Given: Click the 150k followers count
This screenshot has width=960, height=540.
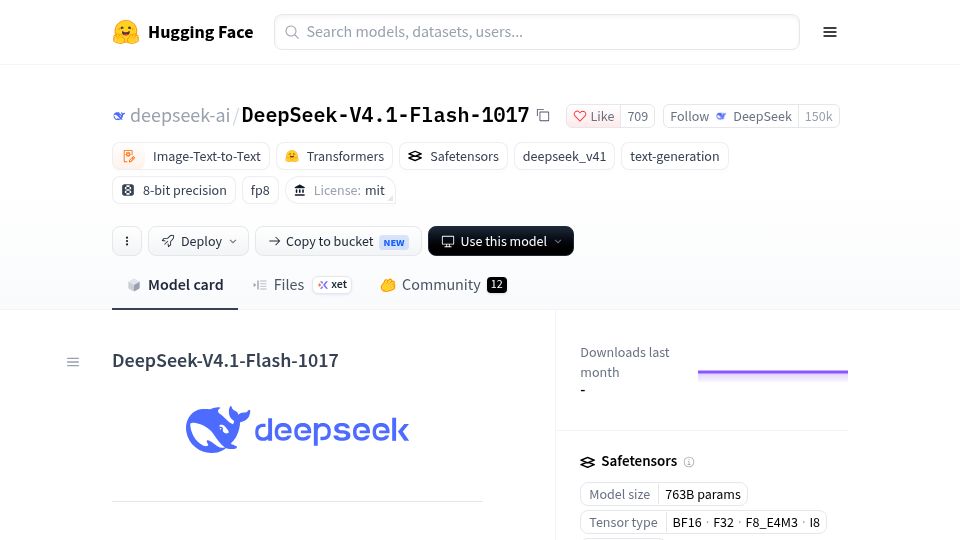Looking at the screenshot, I should point(819,116).
